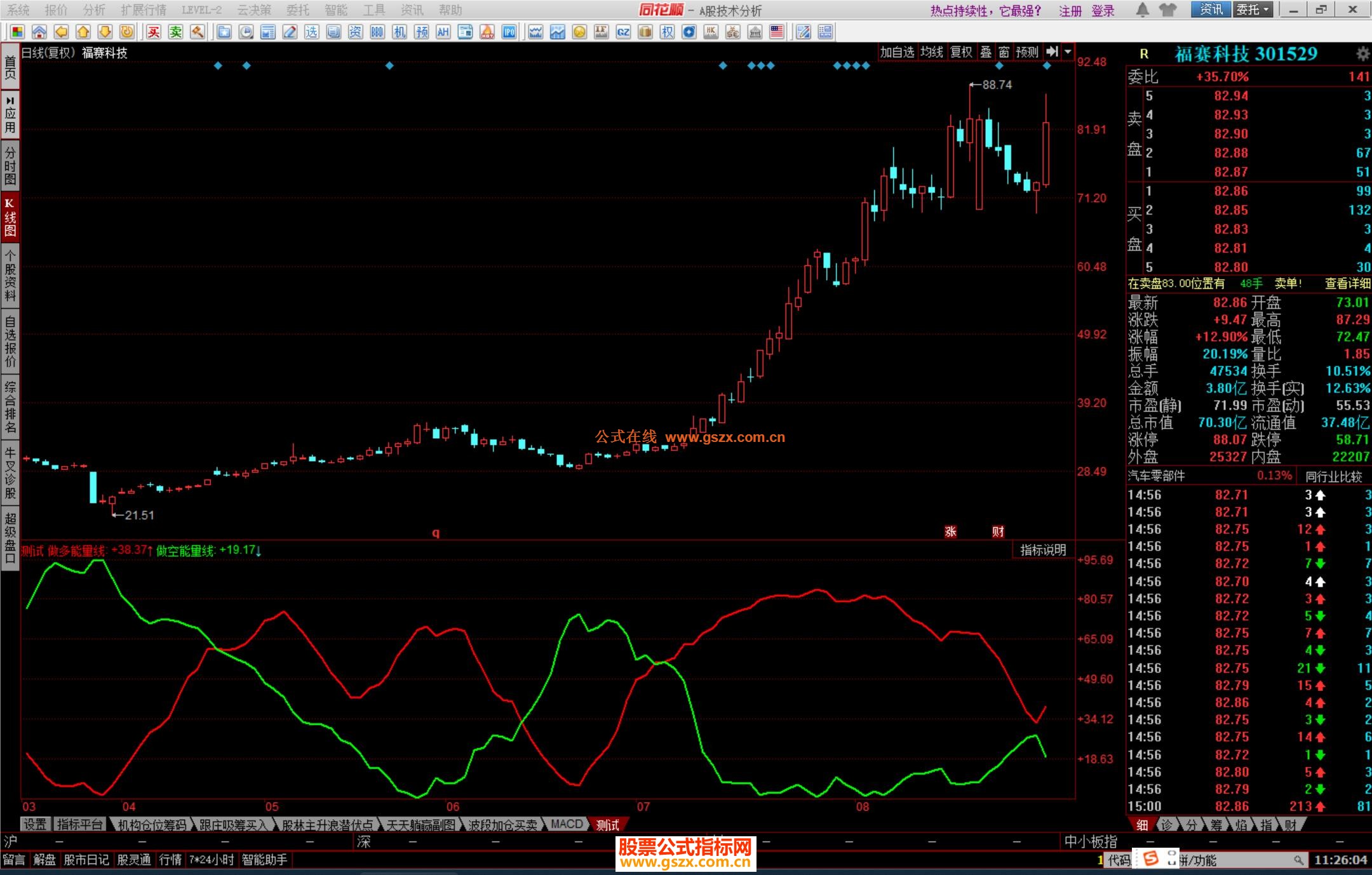The height and width of the screenshot is (875, 1372).
Task: Switch to the MACD indicator tab
Action: (x=566, y=824)
